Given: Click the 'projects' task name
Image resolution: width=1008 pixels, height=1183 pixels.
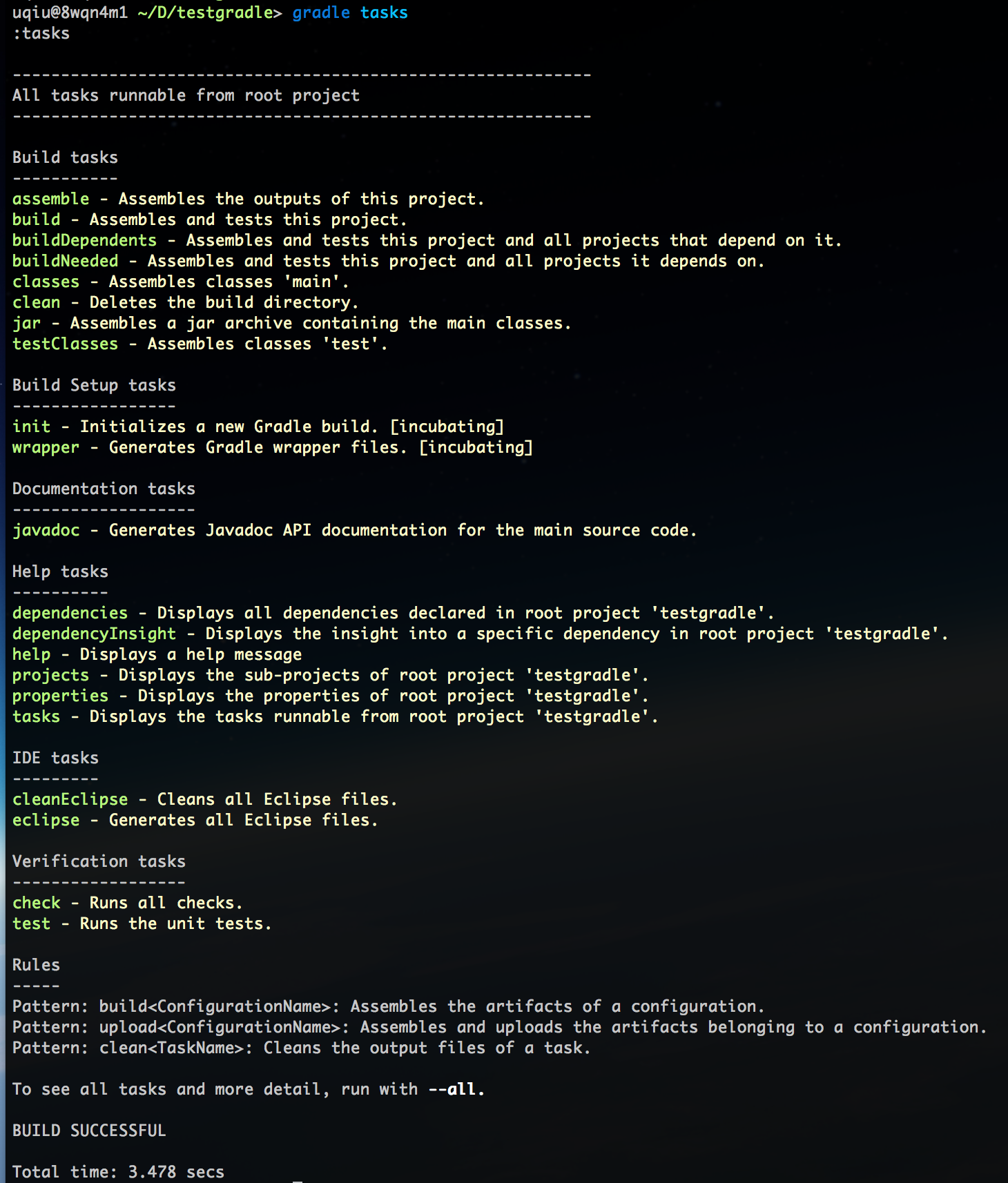Looking at the screenshot, I should click(50, 675).
